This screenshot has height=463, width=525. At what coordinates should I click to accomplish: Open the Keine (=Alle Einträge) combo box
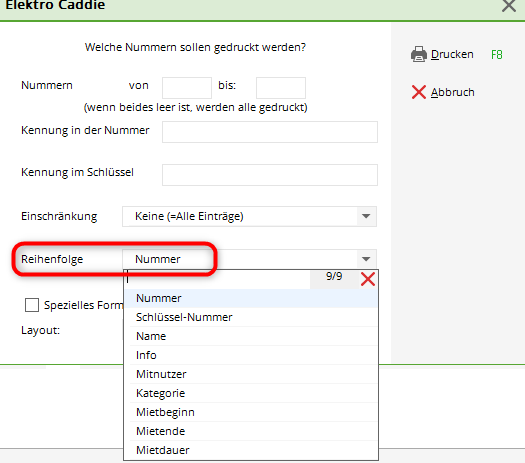(249, 216)
